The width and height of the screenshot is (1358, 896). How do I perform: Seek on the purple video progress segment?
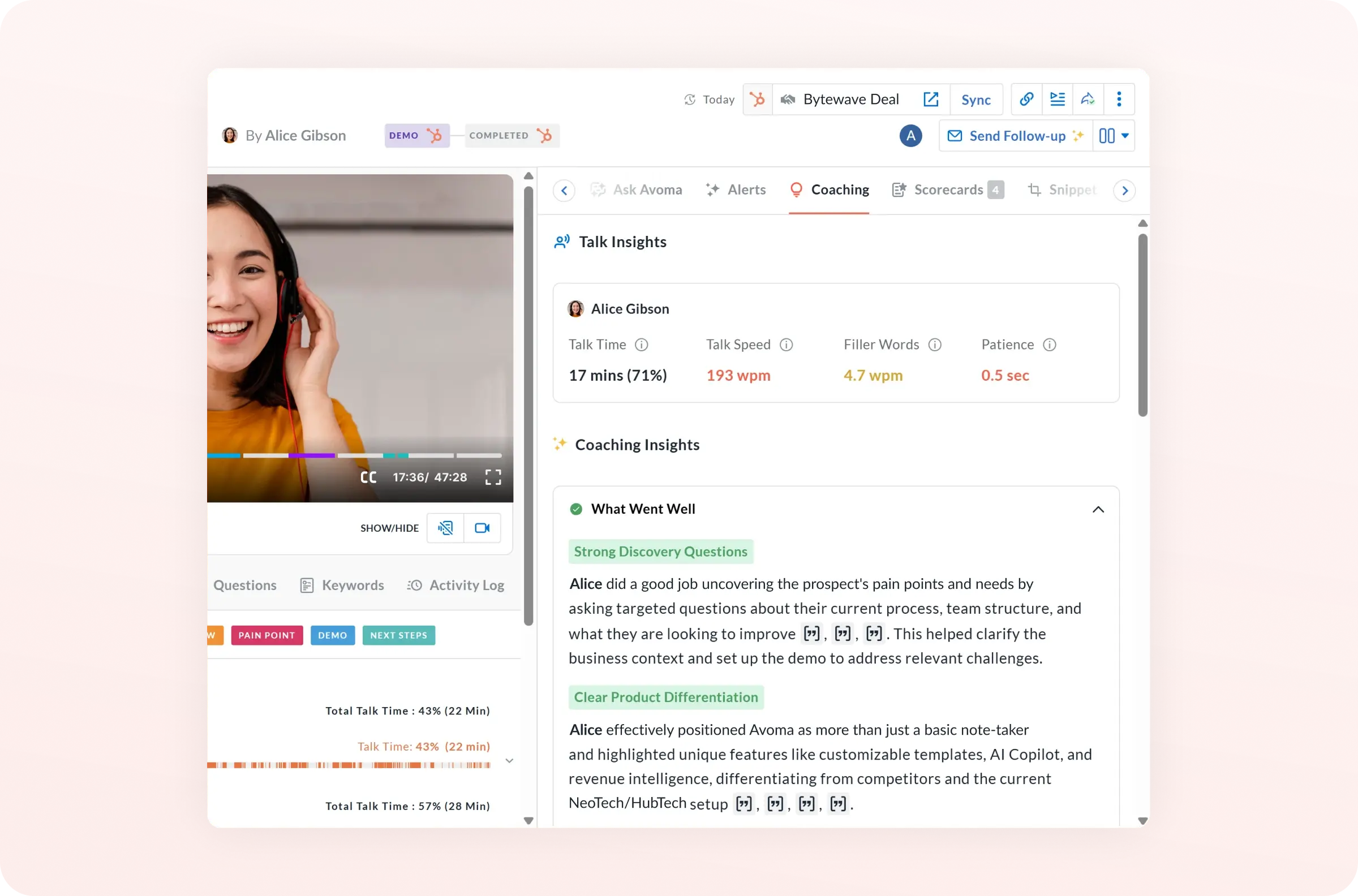[x=312, y=455]
